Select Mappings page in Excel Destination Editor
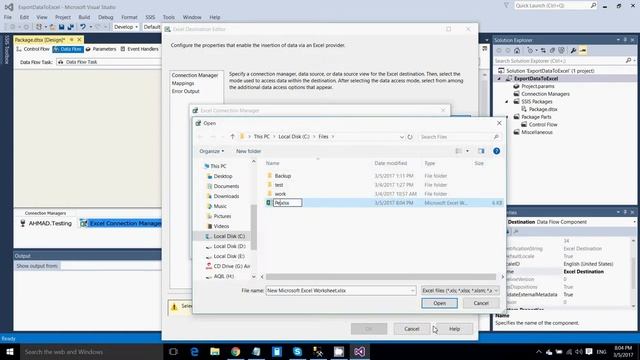 coord(183,83)
